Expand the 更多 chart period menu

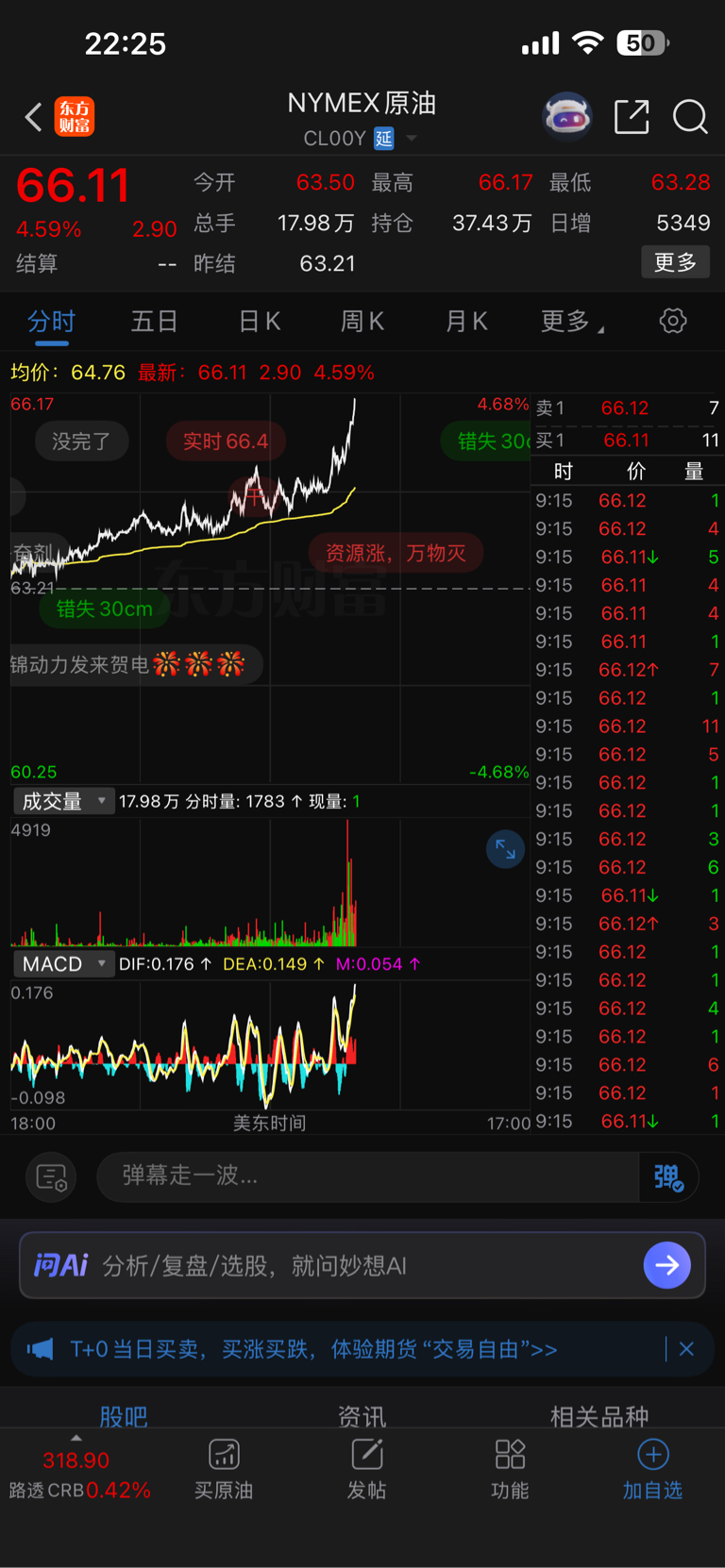tap(572, 322)
